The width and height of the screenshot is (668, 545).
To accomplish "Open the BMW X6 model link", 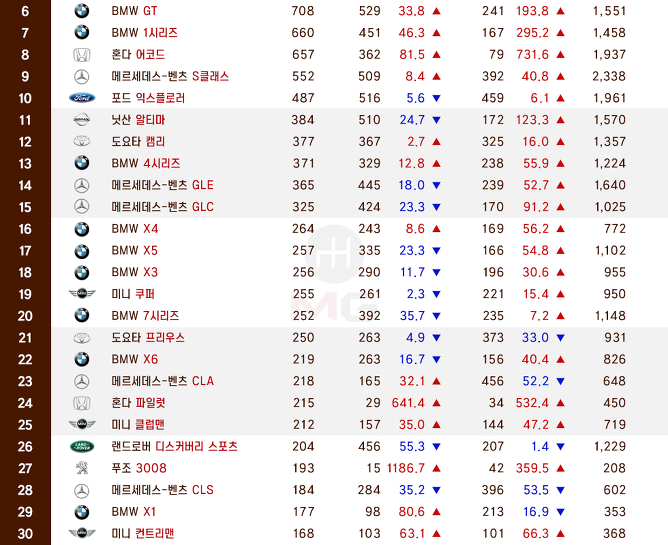I will point(135,359).
